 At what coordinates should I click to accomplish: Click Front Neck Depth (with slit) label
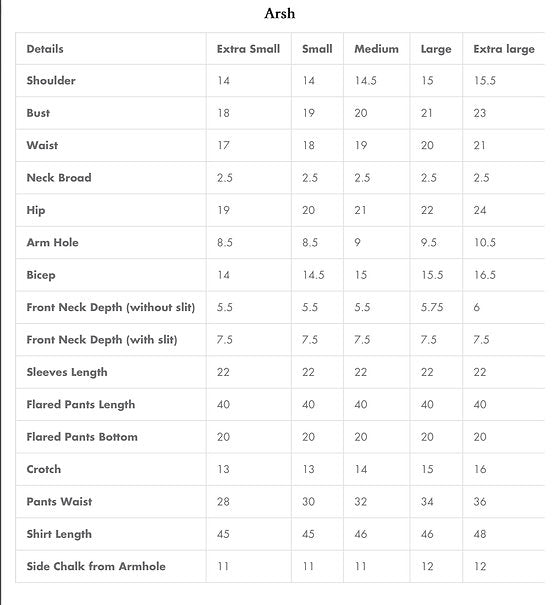[x=102, y=340]
